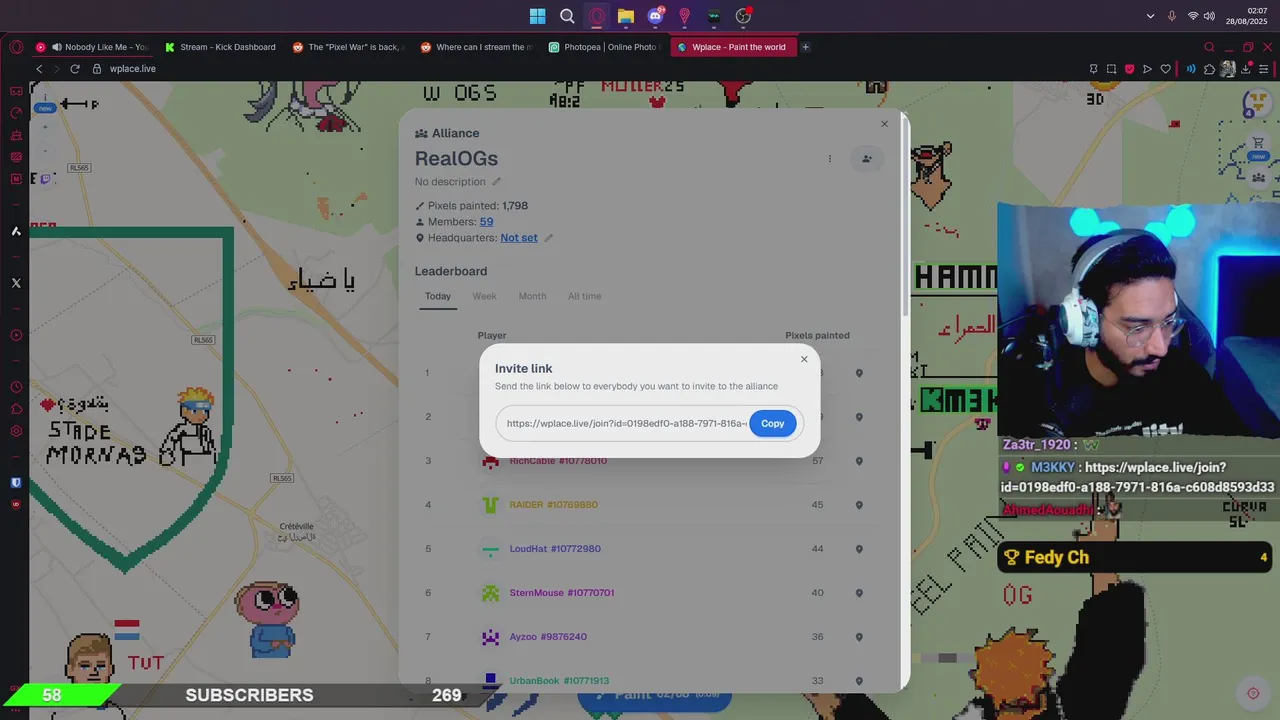Click the locate target icon bottom right
This screenshot has height=720, width=1280.
pyautogui.click(x=1253, y=693)
